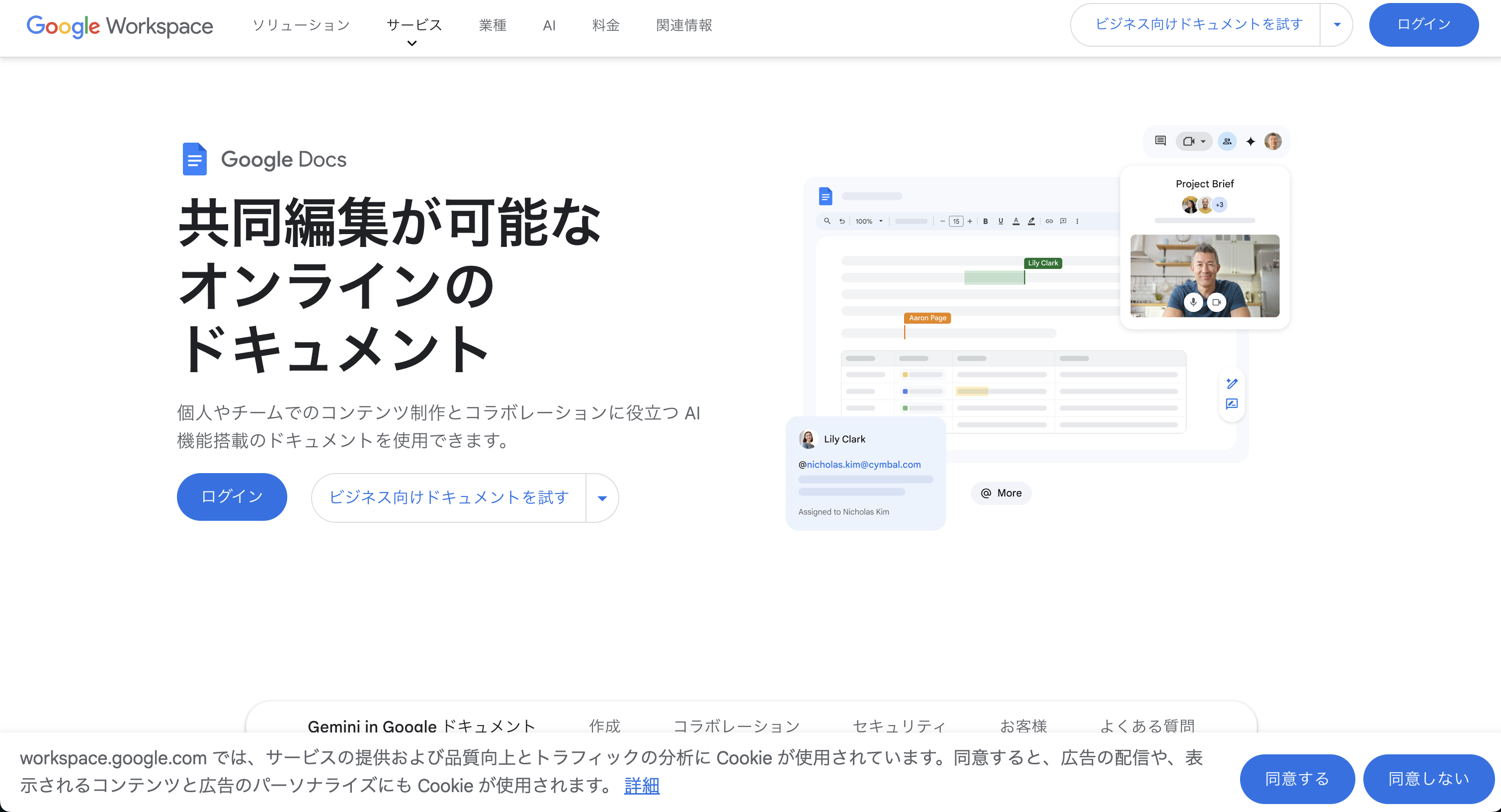Viewport: 1501px width, 812px height.
Task: Click the user avatar in illustration toolbar
Action: tap(1273, 141)
